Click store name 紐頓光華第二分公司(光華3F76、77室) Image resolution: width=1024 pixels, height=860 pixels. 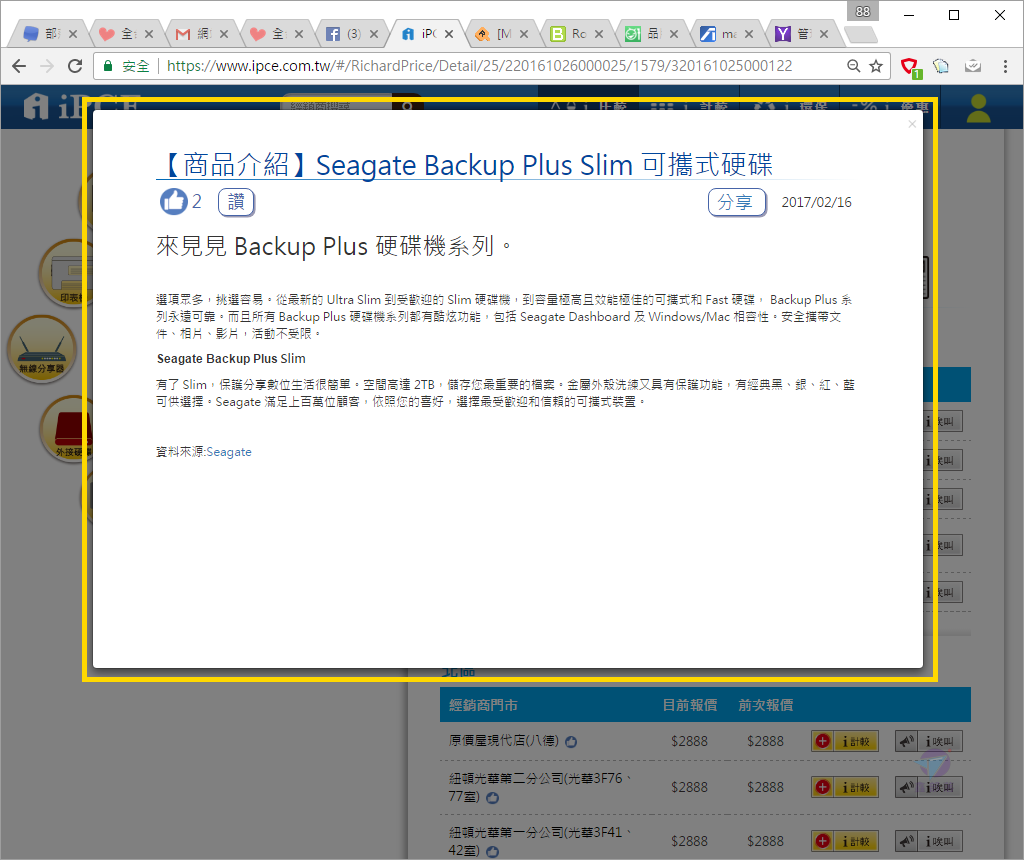(541, 788)
